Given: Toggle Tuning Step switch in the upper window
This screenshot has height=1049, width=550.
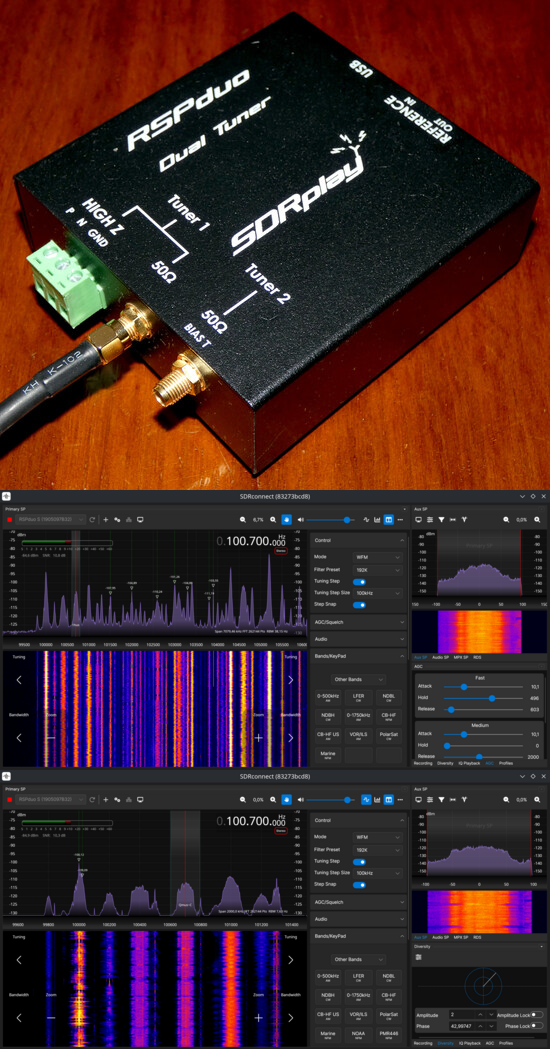Looking at the screenshot, I should tap(359, 581).
